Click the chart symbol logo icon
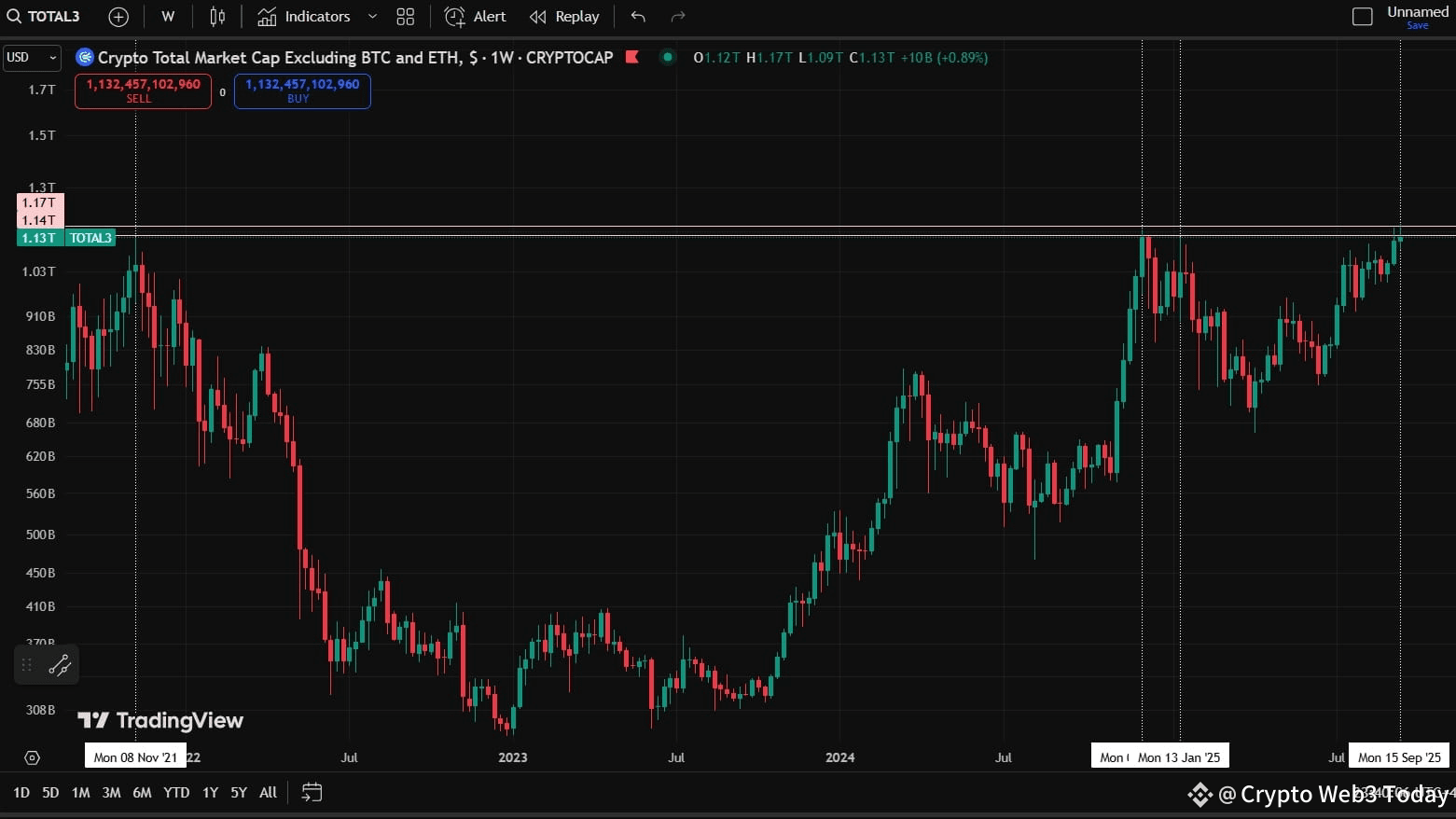The height and width of the screenshot is (819, 1456). (85, 57)
